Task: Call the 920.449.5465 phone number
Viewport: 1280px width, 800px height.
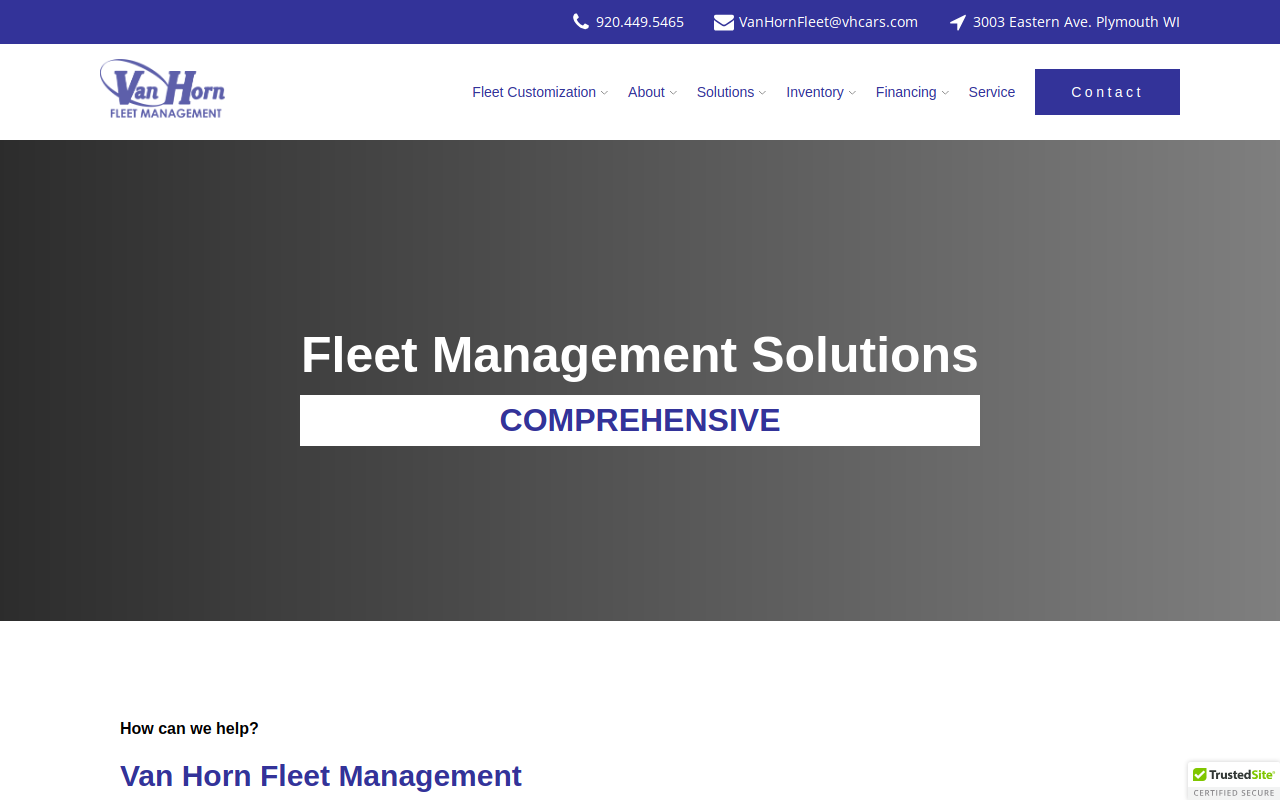Action: pyautogui.click(x=640, y=22)
